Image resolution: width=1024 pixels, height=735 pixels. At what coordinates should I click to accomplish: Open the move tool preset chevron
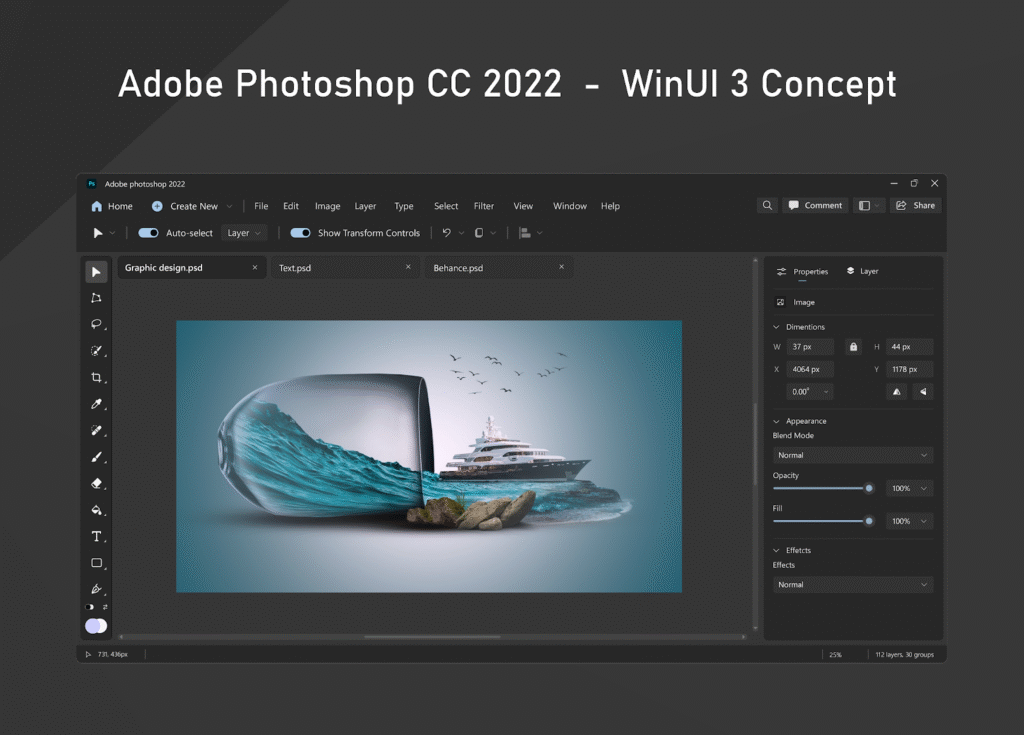click(x=112, y=233)
